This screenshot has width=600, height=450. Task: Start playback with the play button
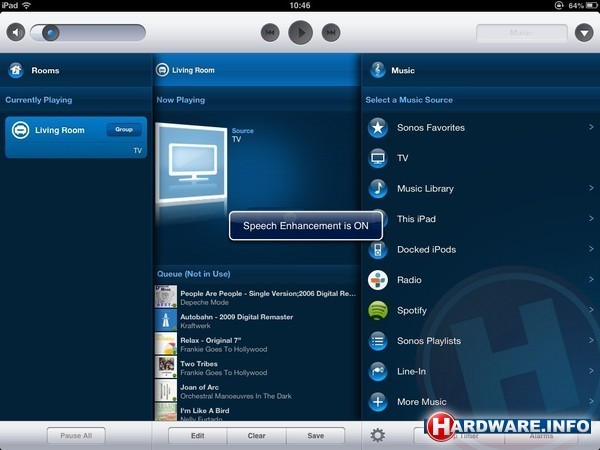(x=300, y=33)
